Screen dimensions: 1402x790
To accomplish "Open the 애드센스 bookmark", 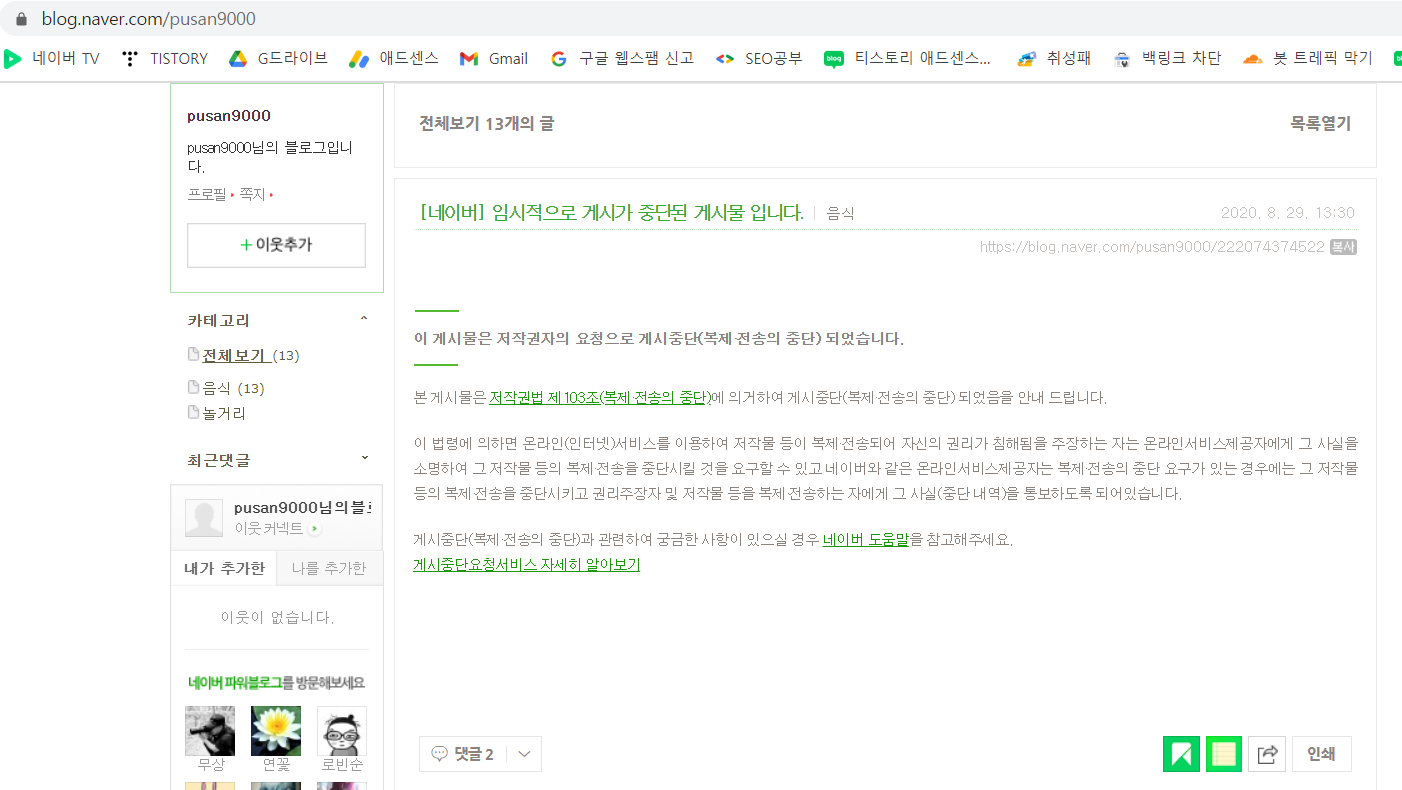I will (393, 58).
